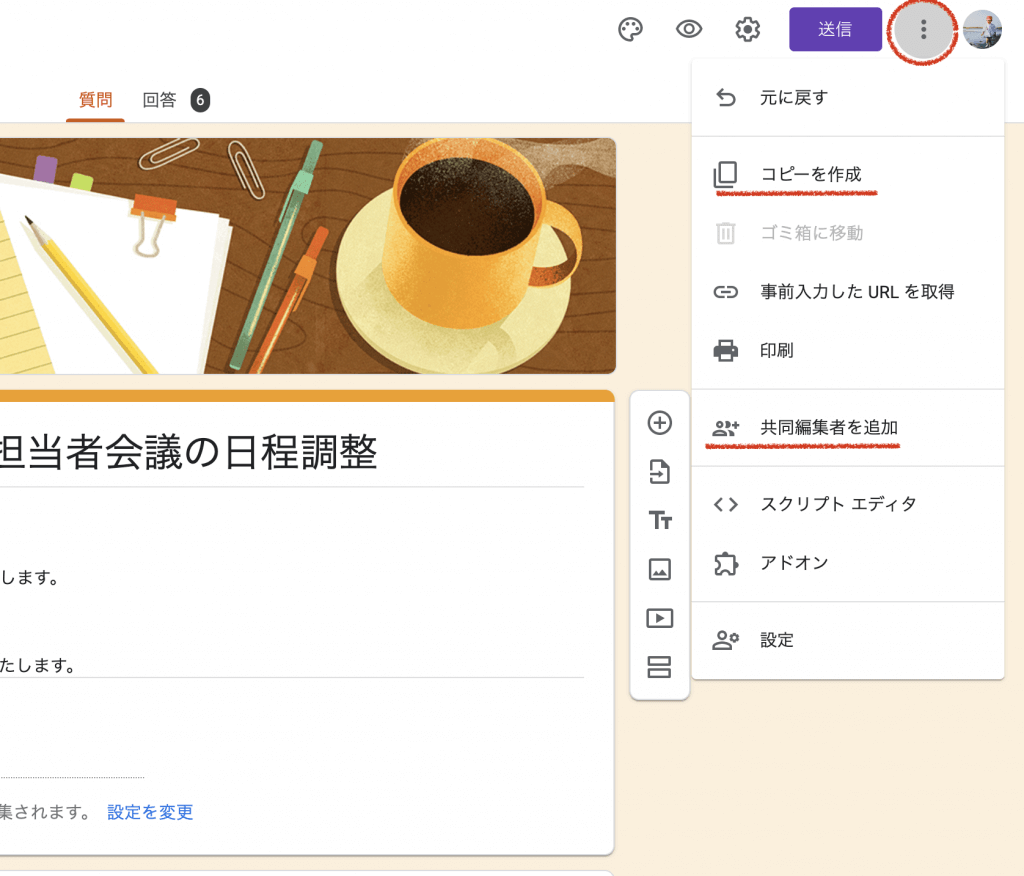The height and width of the screenshot is (876, 1024).
Task: Open 設定 at the menu bottom
Action: (777, 640)
